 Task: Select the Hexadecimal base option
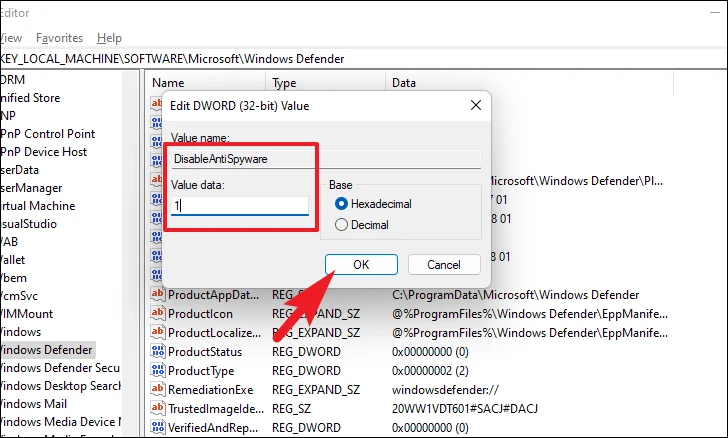(373, 203)
